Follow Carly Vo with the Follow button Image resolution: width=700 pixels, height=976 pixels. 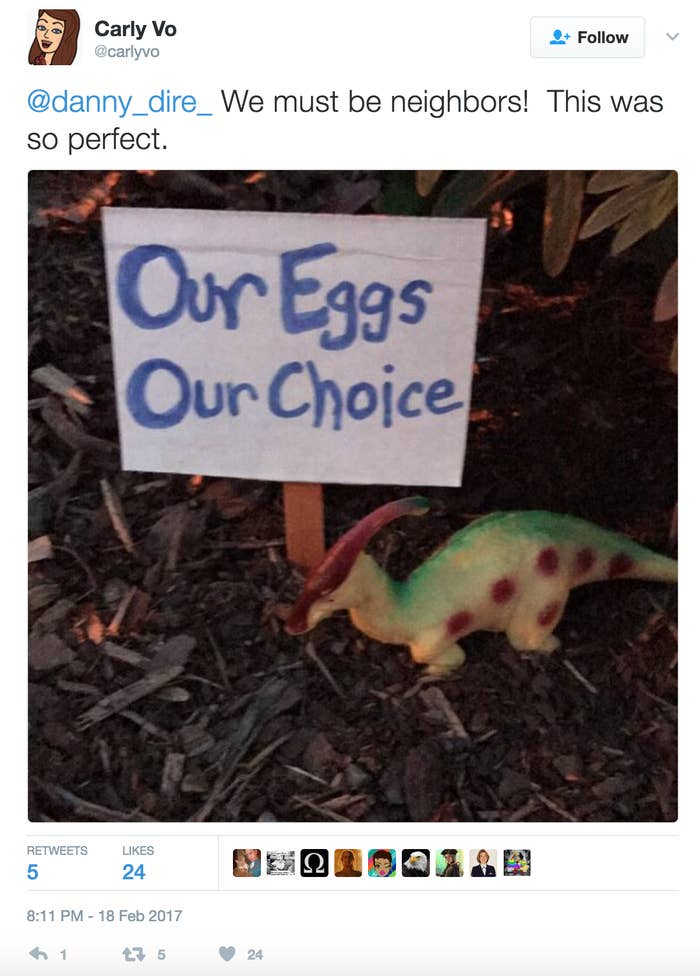click(587, 37)
